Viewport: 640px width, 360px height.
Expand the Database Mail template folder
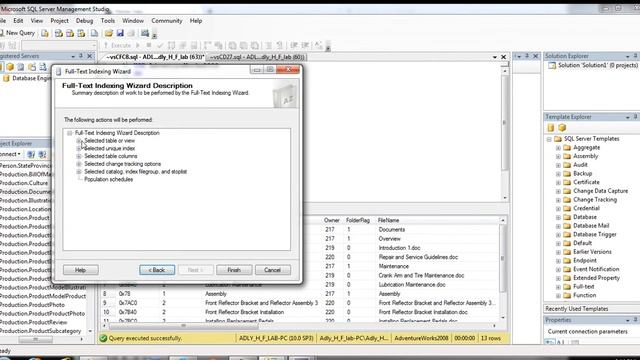click(x=558, y=226)
